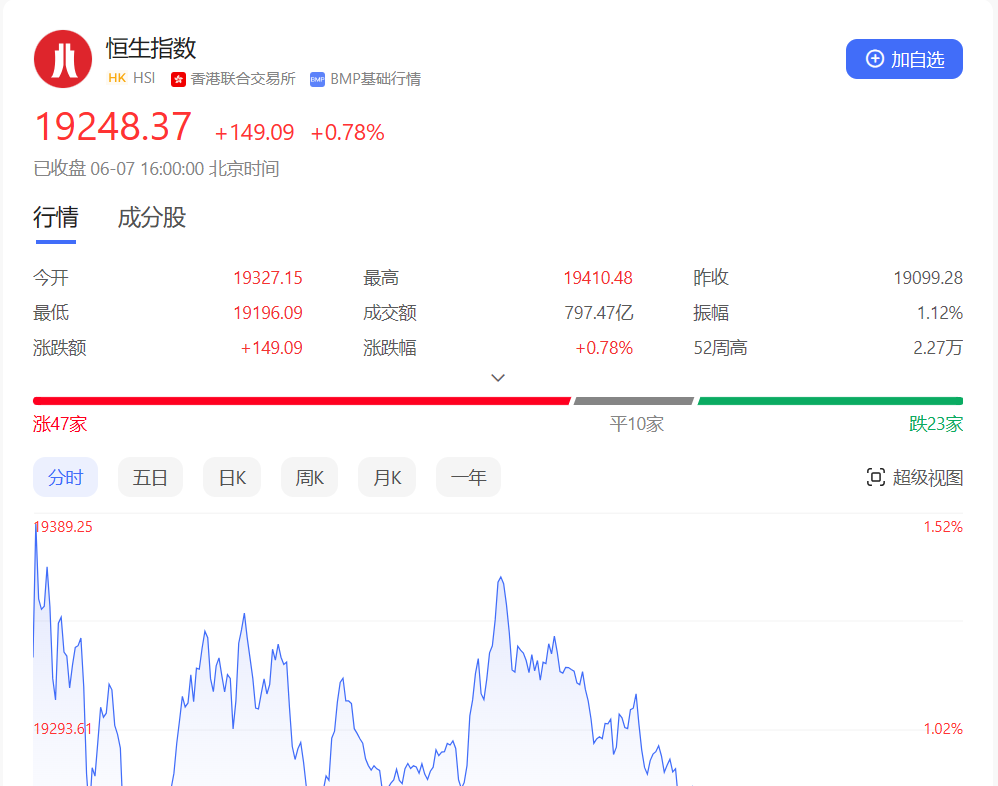Click BMP基础行情 label
The image size is (998, 786).
pyautogui.click(x=376, y=79)
